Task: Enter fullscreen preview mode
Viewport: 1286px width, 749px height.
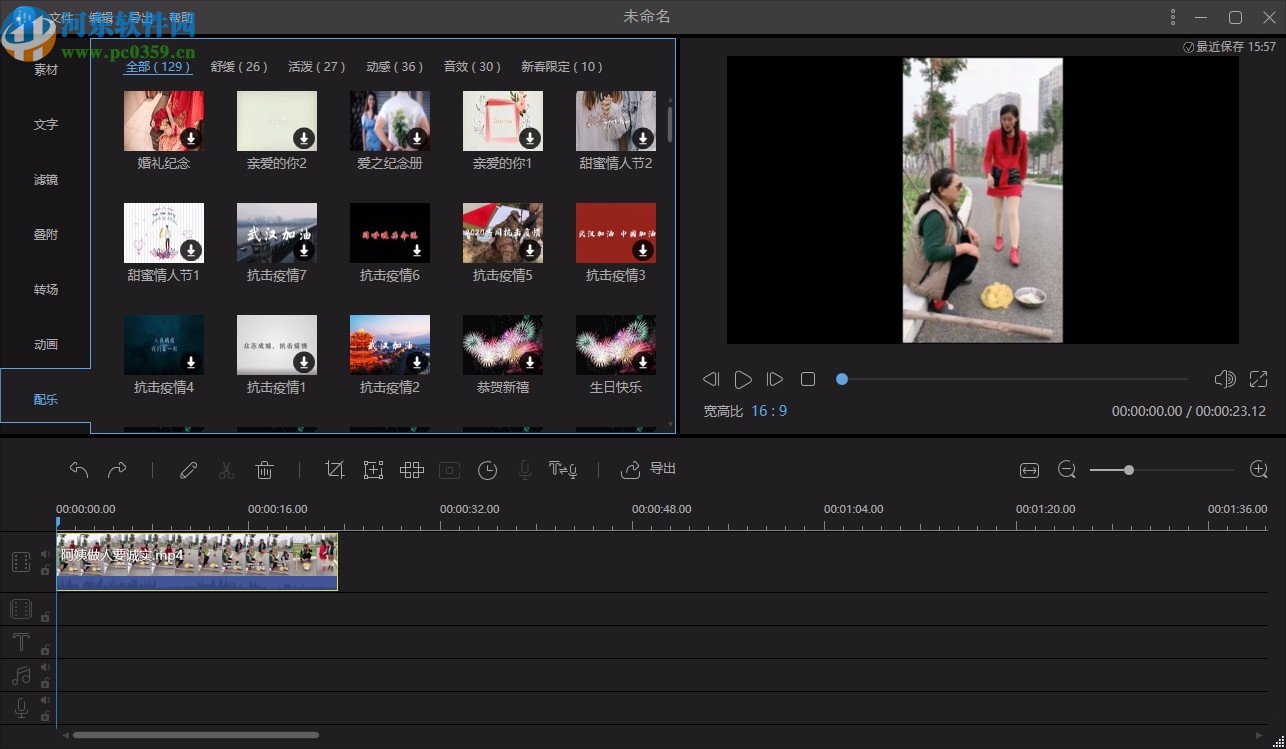Action: (x=1258, y=379)
